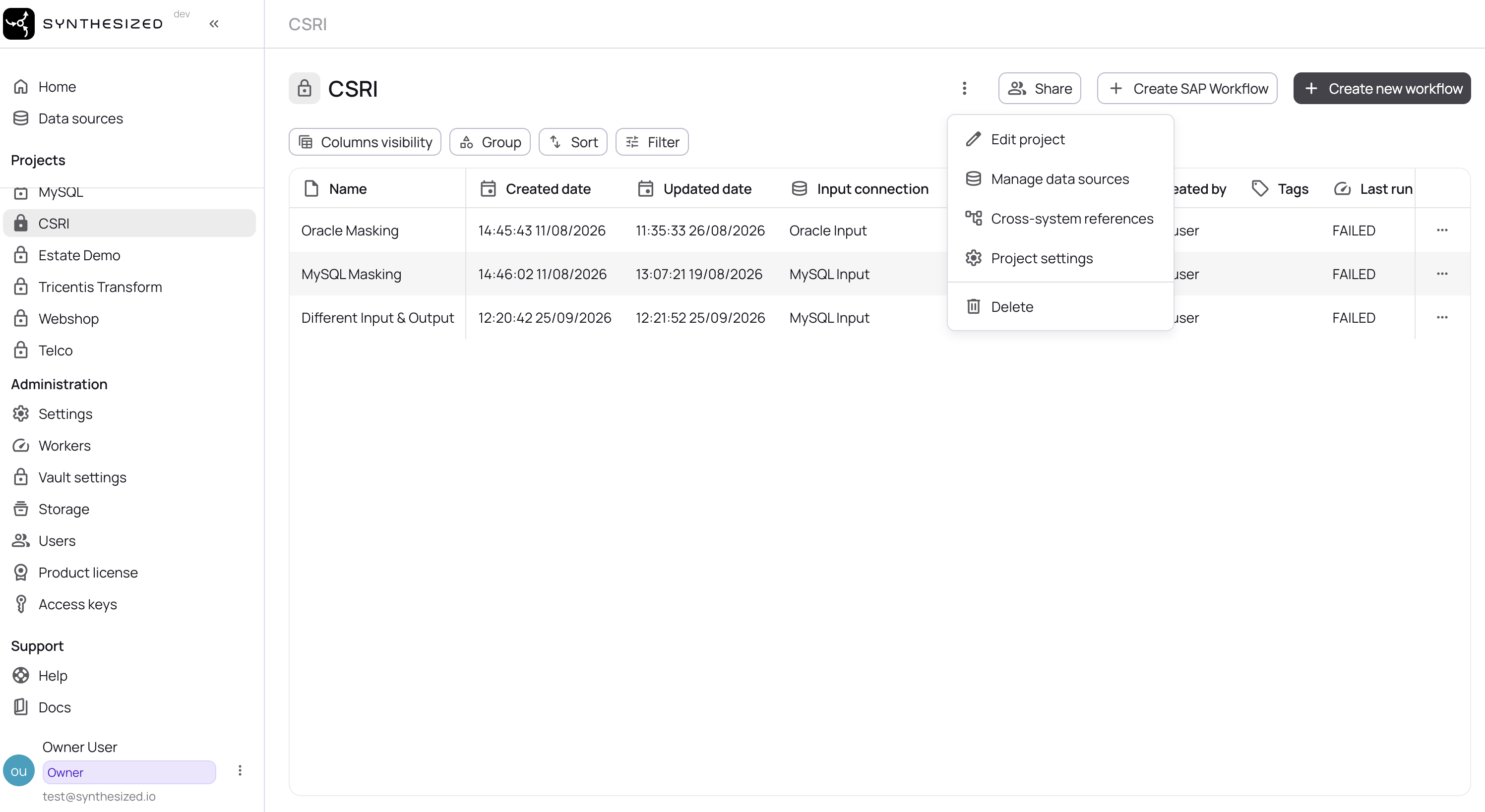This screenshot has width=1485, height=812.
Task: Open row actions for Different Input & Output
Action: 1442,318
